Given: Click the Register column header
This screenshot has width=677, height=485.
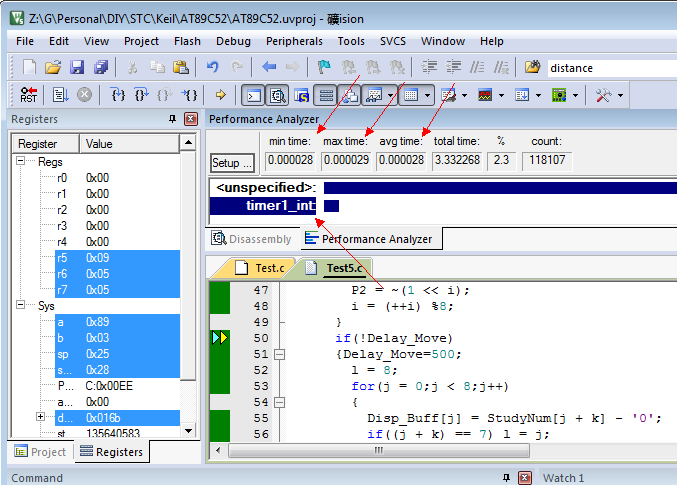Looking at the screenshot, I should 46,144.
